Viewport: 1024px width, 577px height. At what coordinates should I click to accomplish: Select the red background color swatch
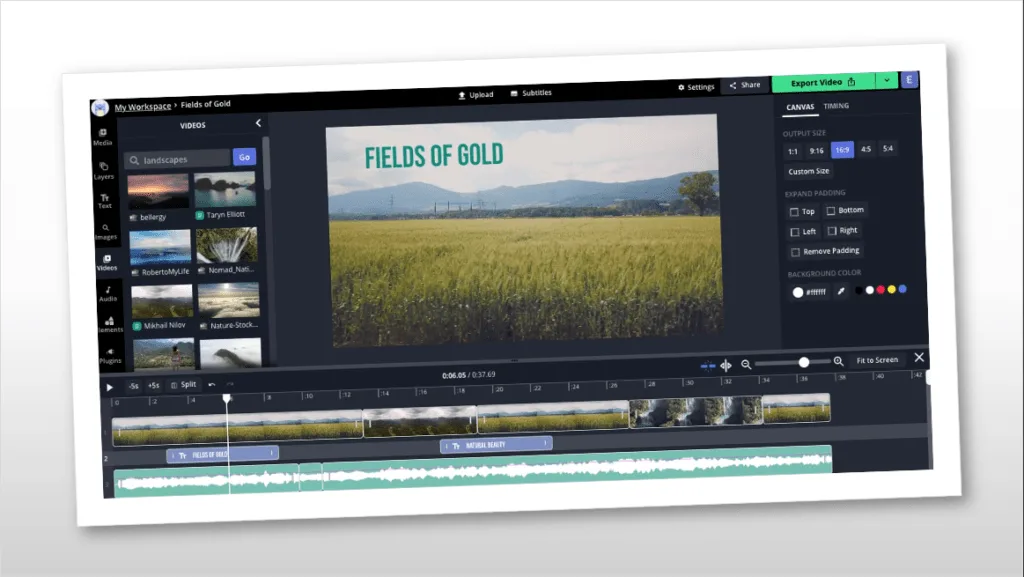point(880,290)
